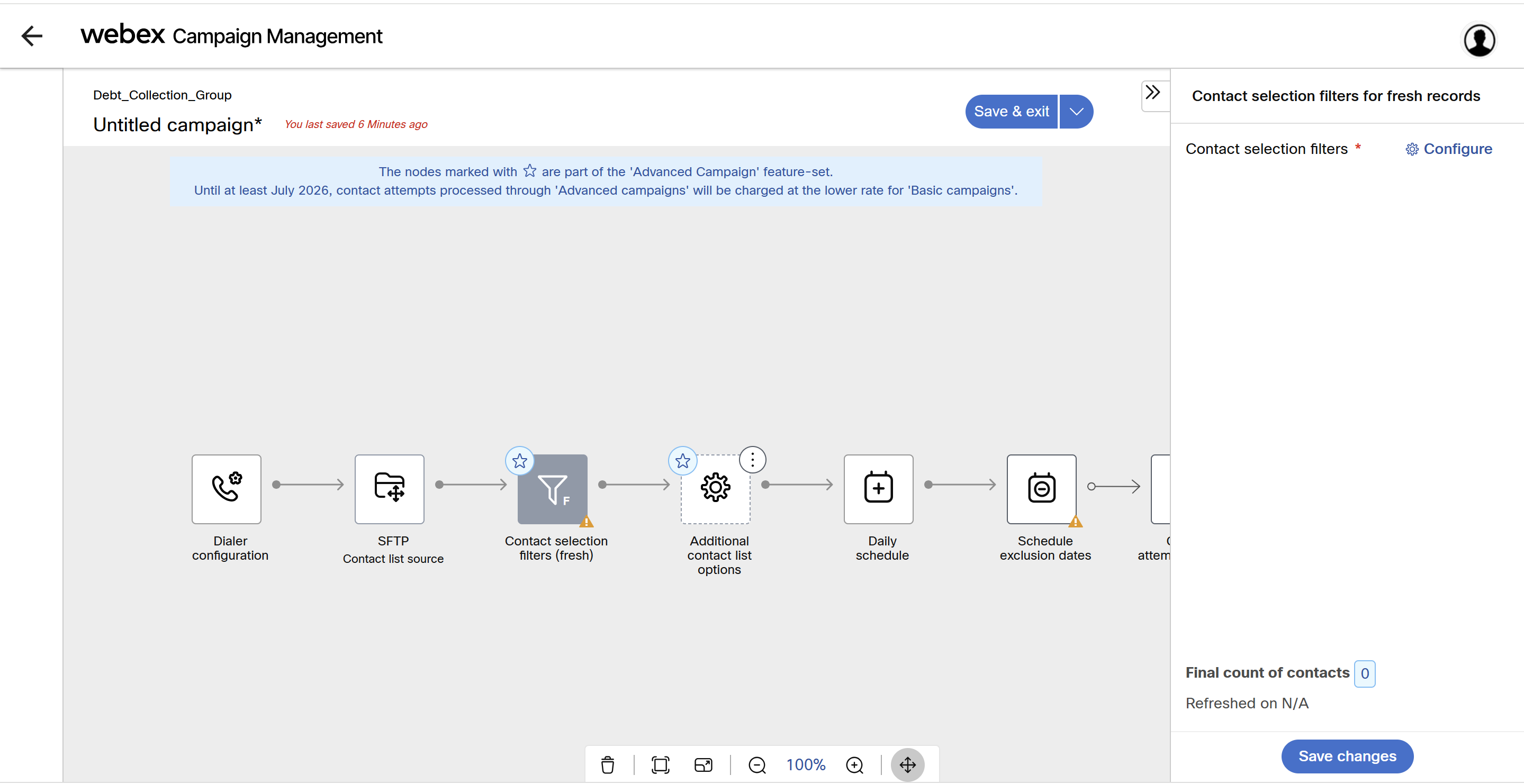Expand the Save & exit dropdown arrow
This screenshot has height=784, width=1524.
(1076, 111)
